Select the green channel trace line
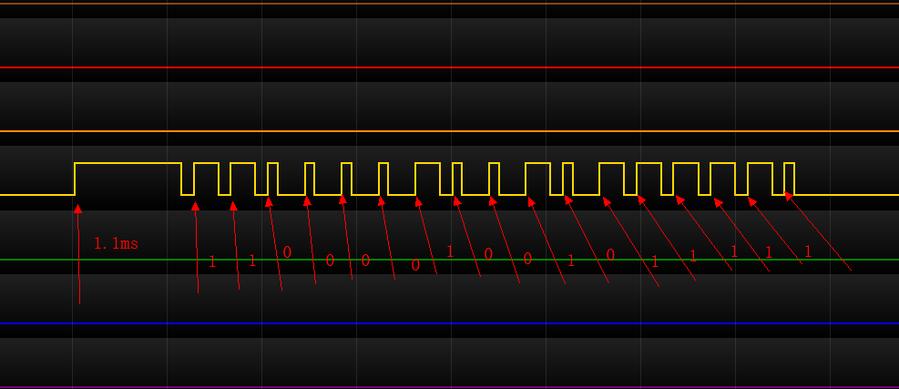This screenshot has height=389, width=899. pos(450,259)
